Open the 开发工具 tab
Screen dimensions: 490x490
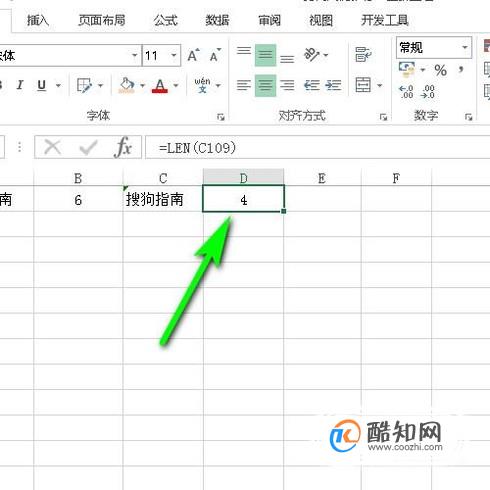385,21
